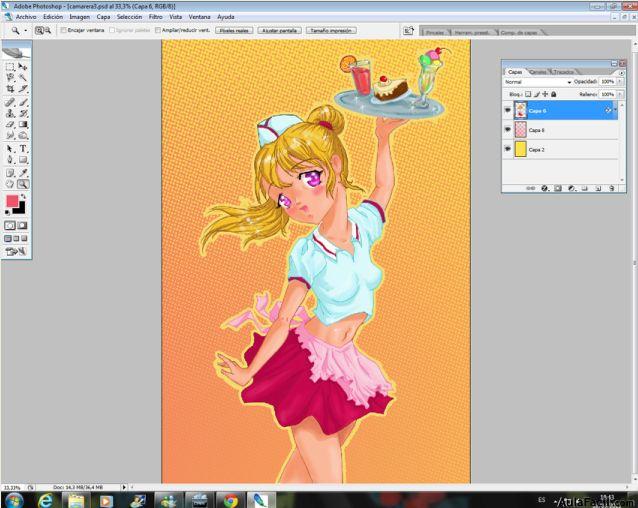Jump to ImageReady icon
The height and width of the screenshot is (508, 638).
click(16, 252)
